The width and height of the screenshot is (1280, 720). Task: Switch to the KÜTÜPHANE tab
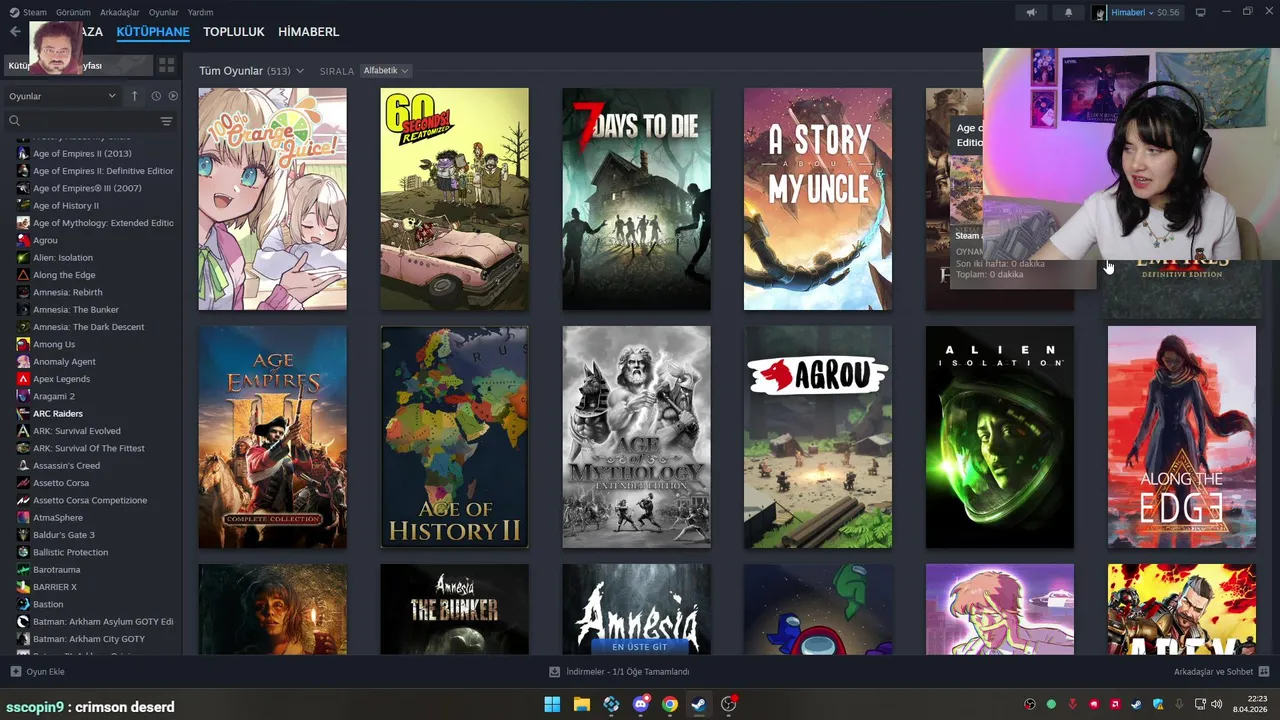[153, 32]
